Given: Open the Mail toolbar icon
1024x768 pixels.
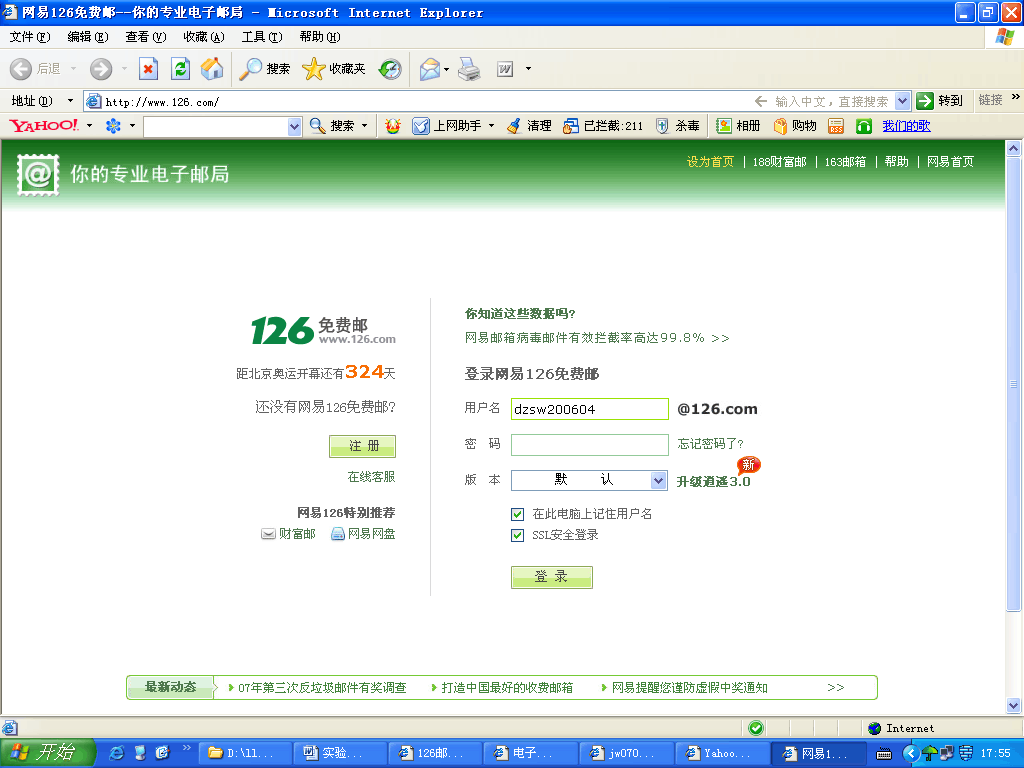Looking at the screenshot, I should click(430, 69).
